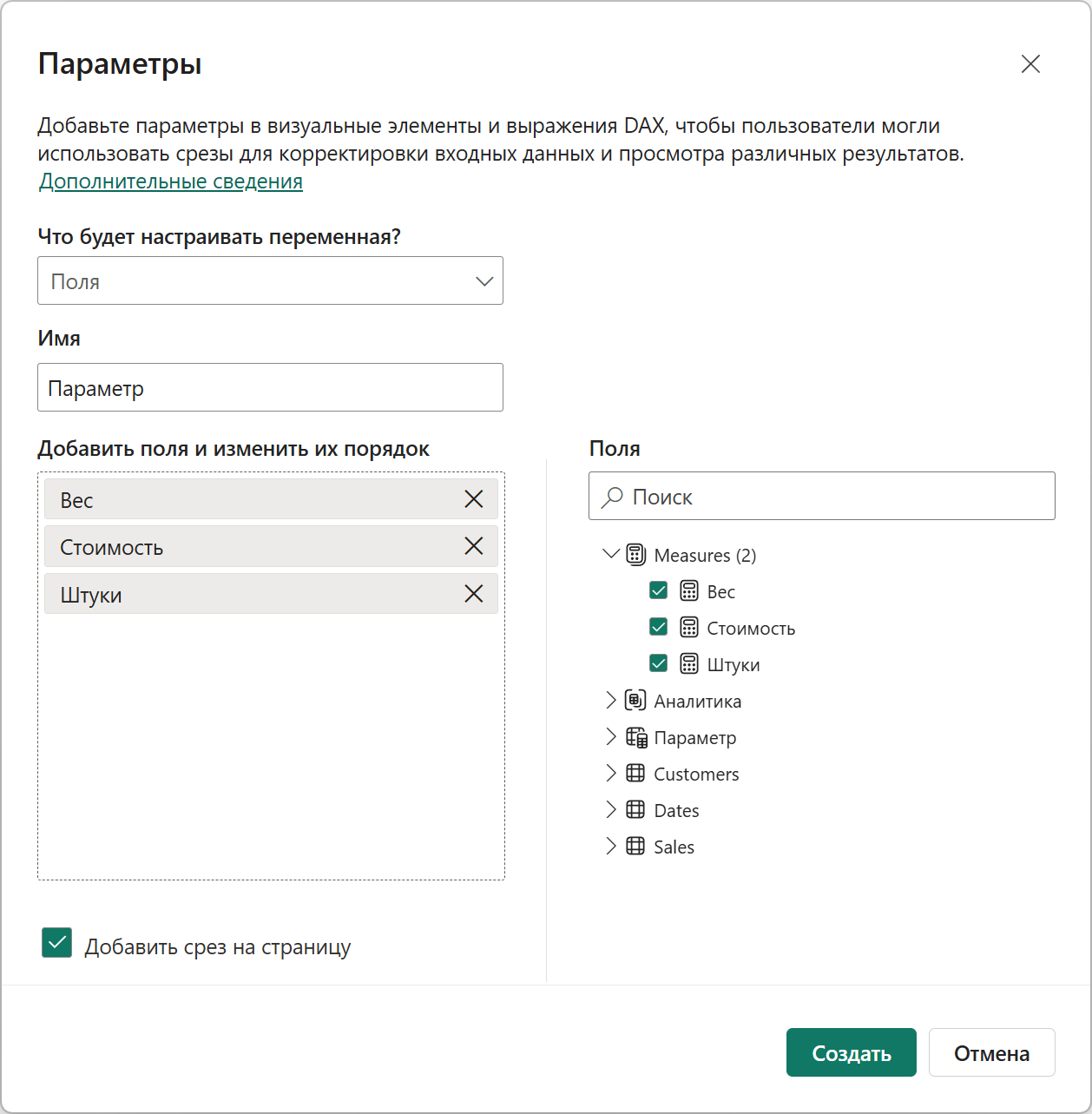1092x1114 pixels.
Task: Disable the Добавить срез на страницу checkbox
Action: 56,942
